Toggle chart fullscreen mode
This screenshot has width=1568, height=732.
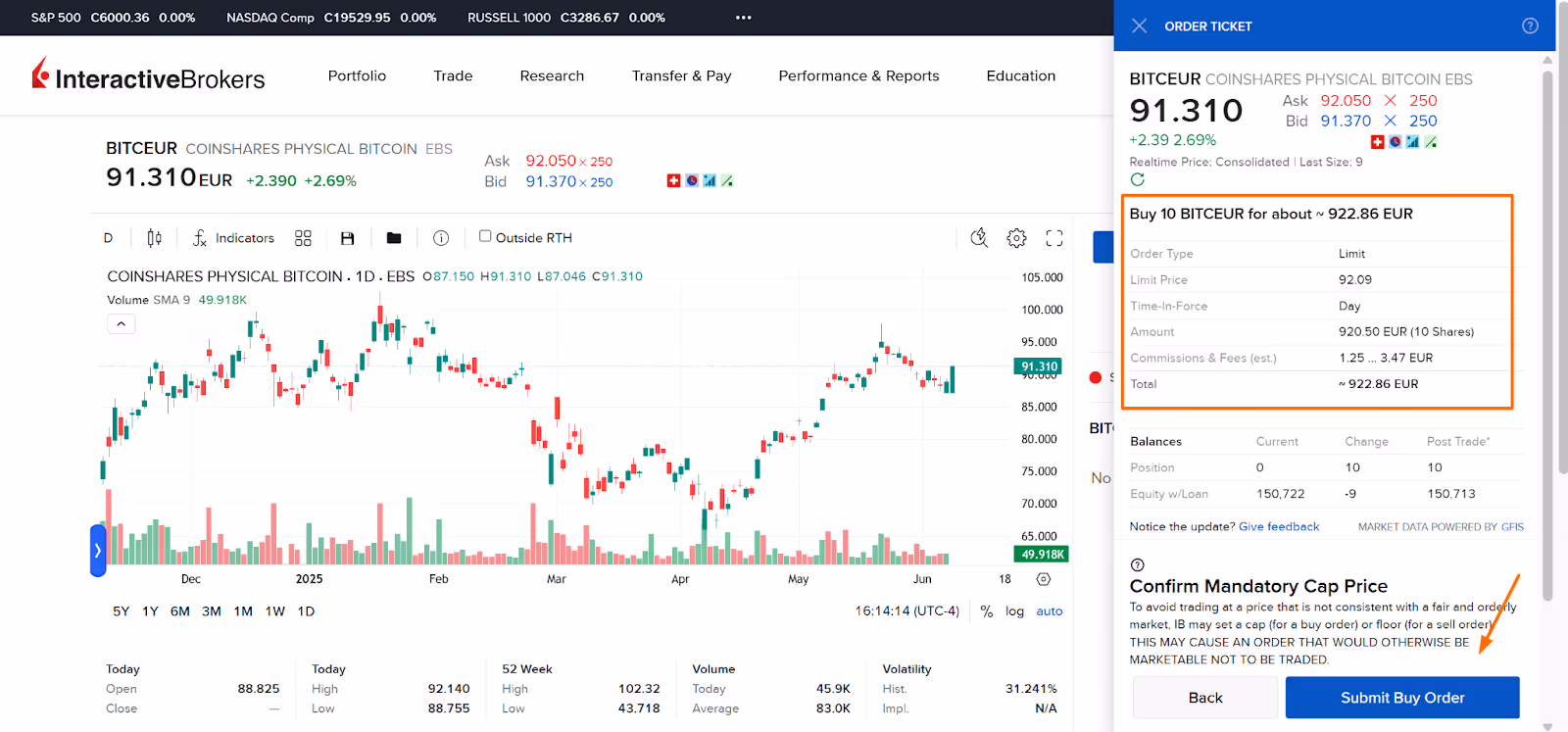1054,238
